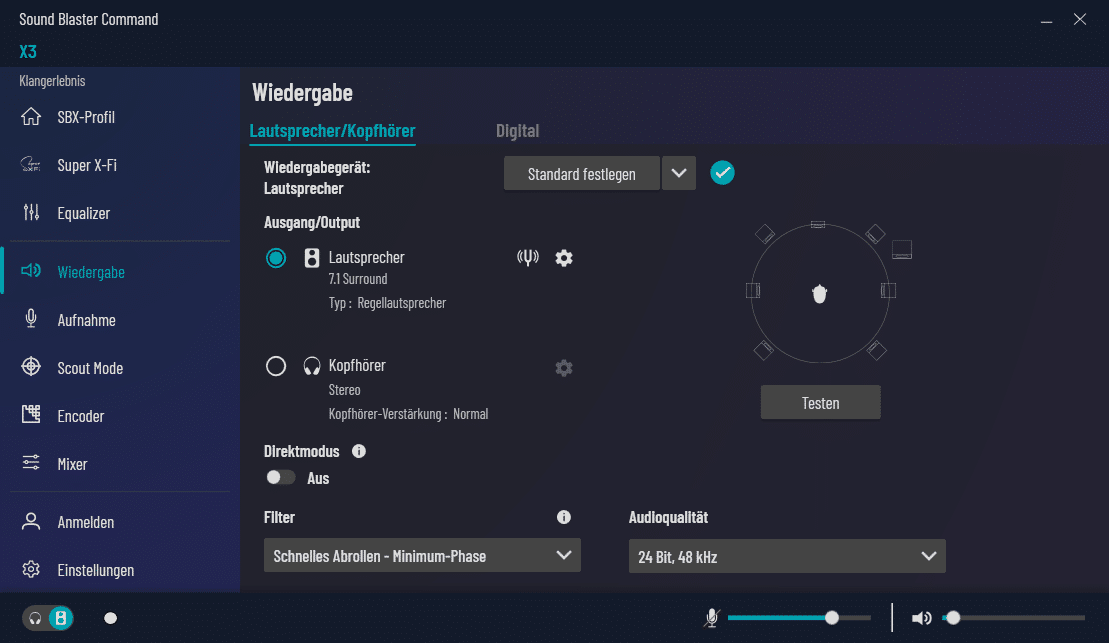Screen dimensions: 1109x643
Task: Click the Direktmodus info icon
Action: pyautogui.click(x=359, y=451)
